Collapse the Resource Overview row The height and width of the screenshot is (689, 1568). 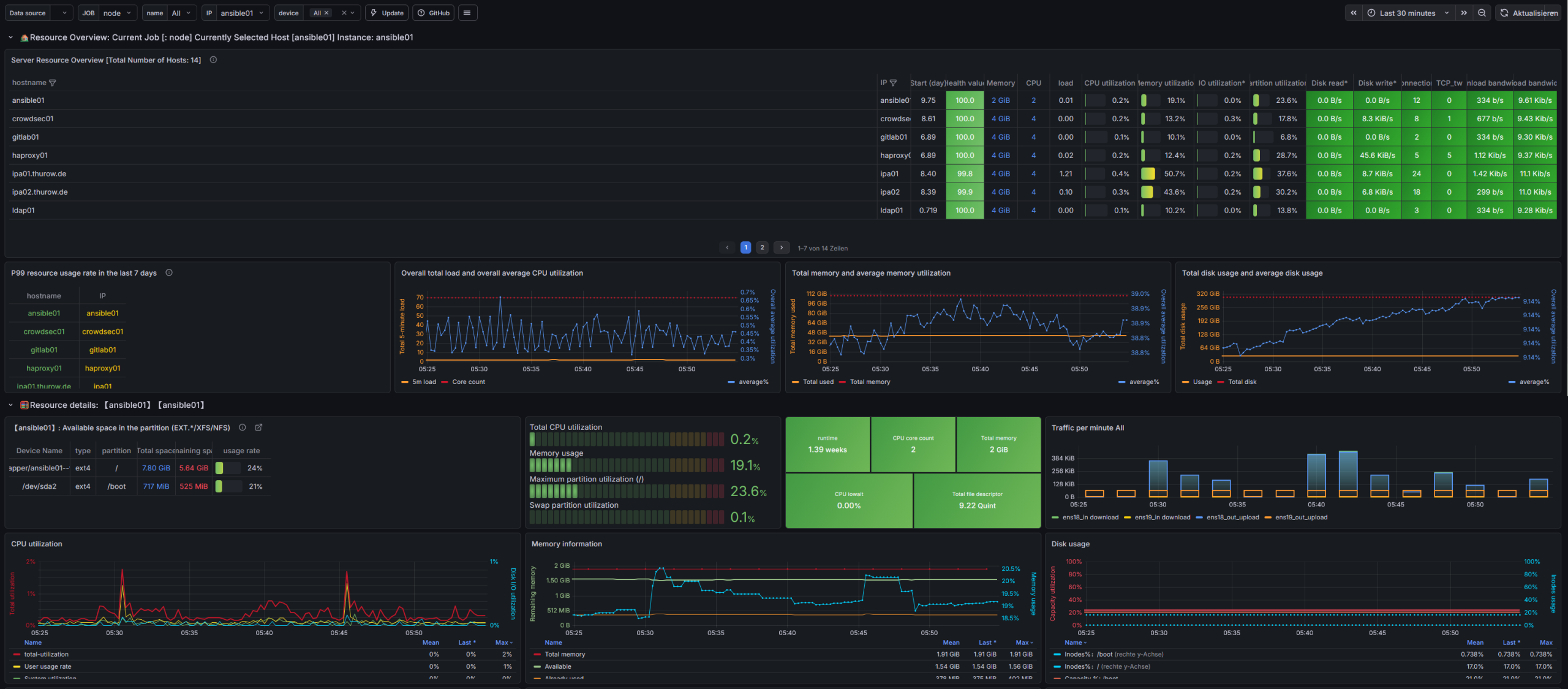[10, 37]
